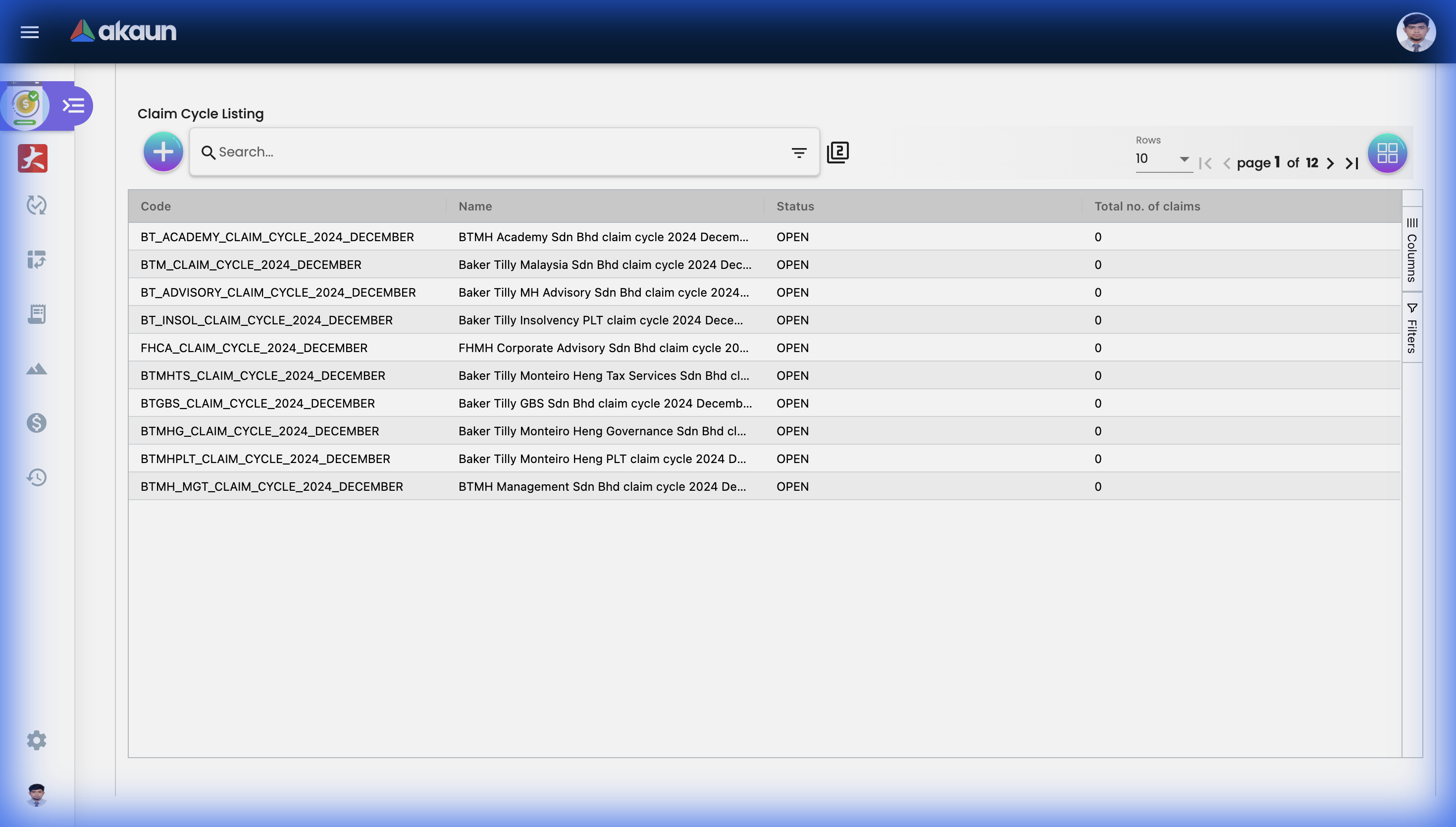This screenshot has height=827, width=1456.
Task: Click the plus button to create a claim cycle
Action: pyautogui.click(x=163, y=152)
